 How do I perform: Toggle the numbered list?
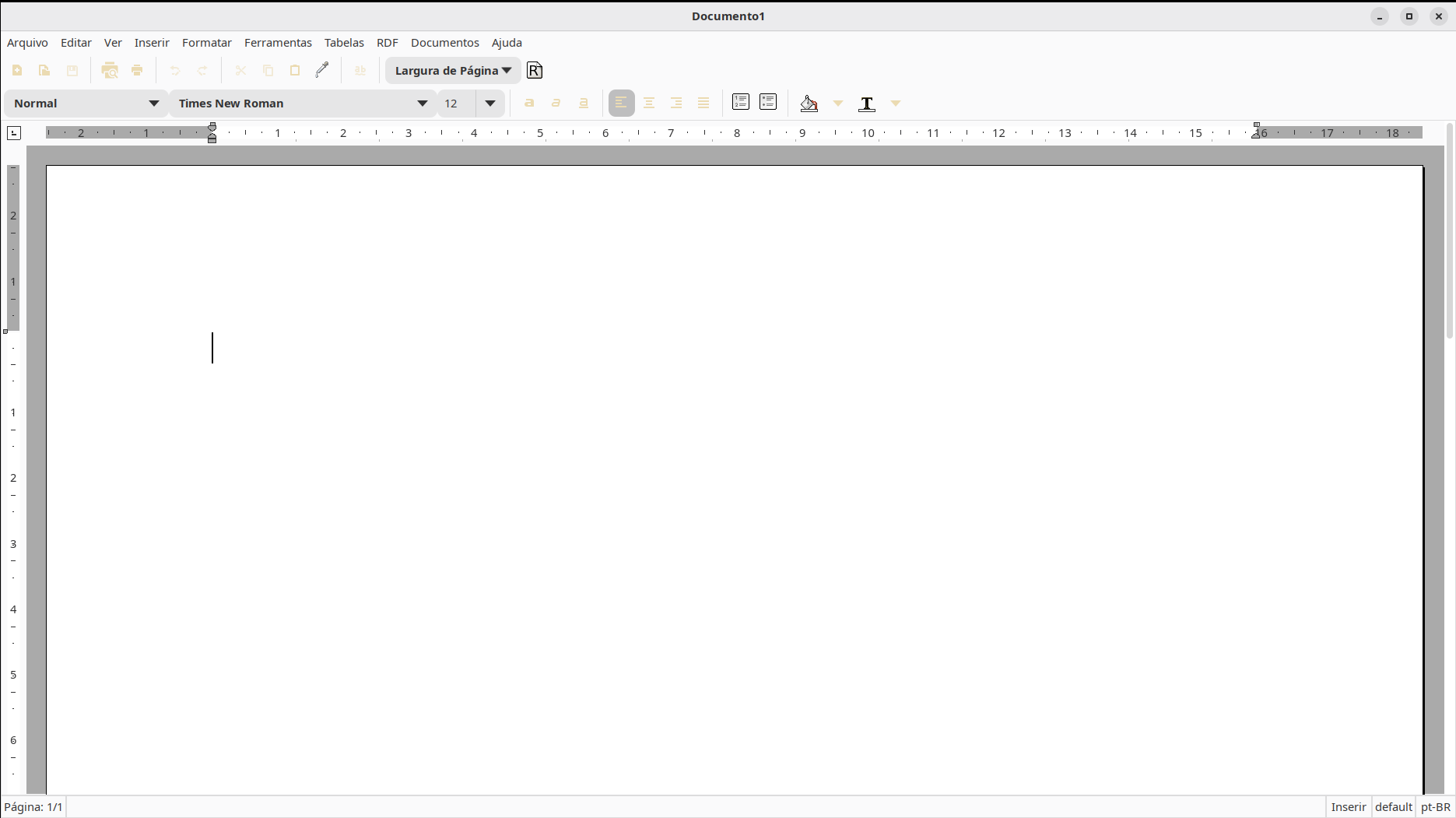coord(741,102)
